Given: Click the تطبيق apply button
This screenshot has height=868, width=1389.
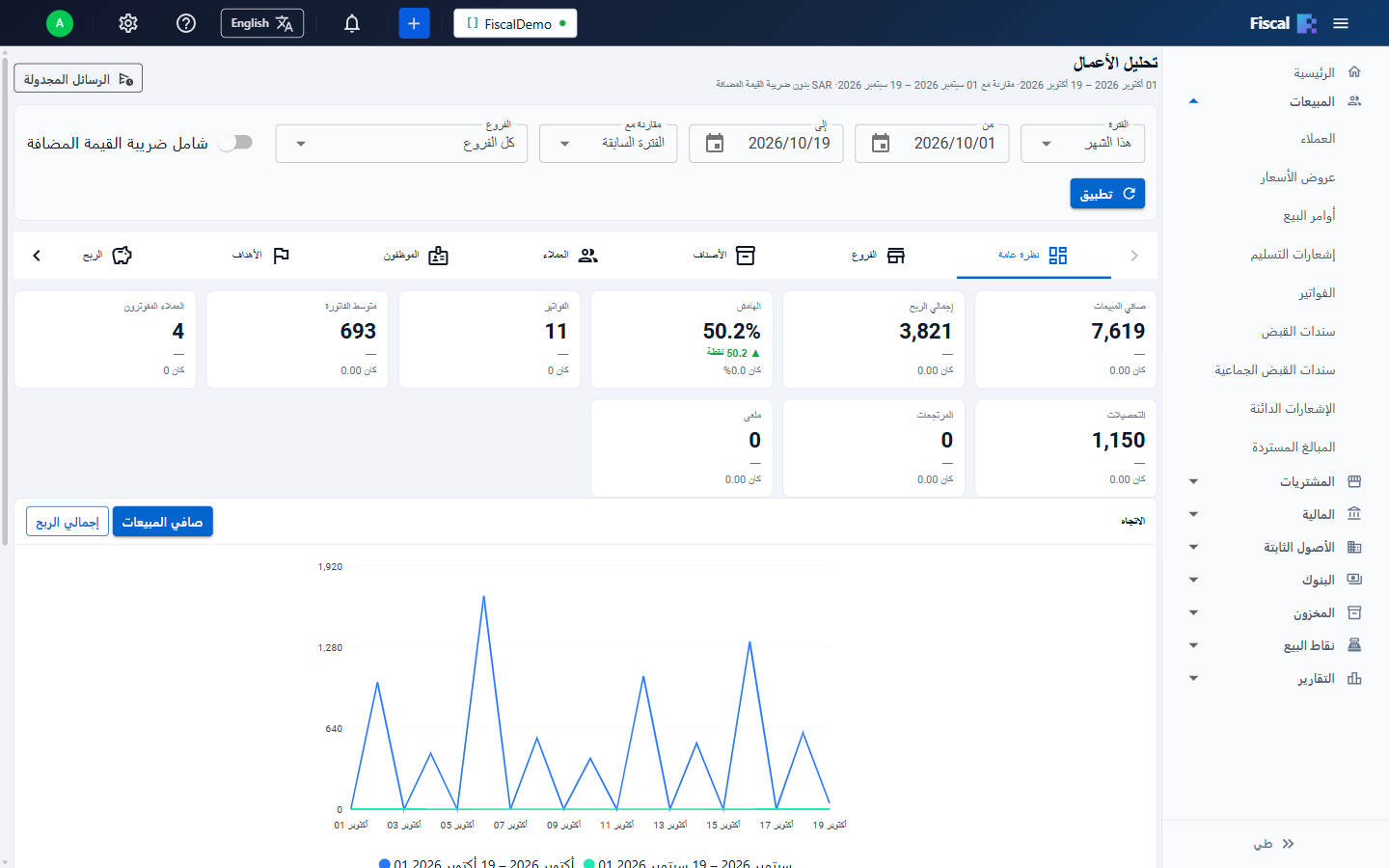Looking at the screenshot, I should pos(1107,194).
